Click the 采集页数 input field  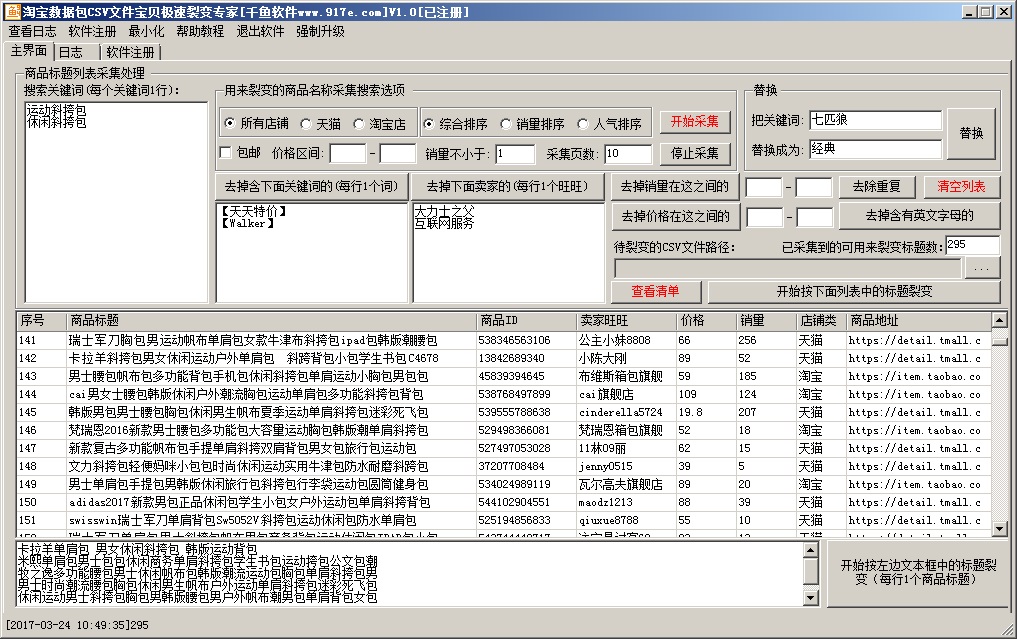click(x=628, y=154)
